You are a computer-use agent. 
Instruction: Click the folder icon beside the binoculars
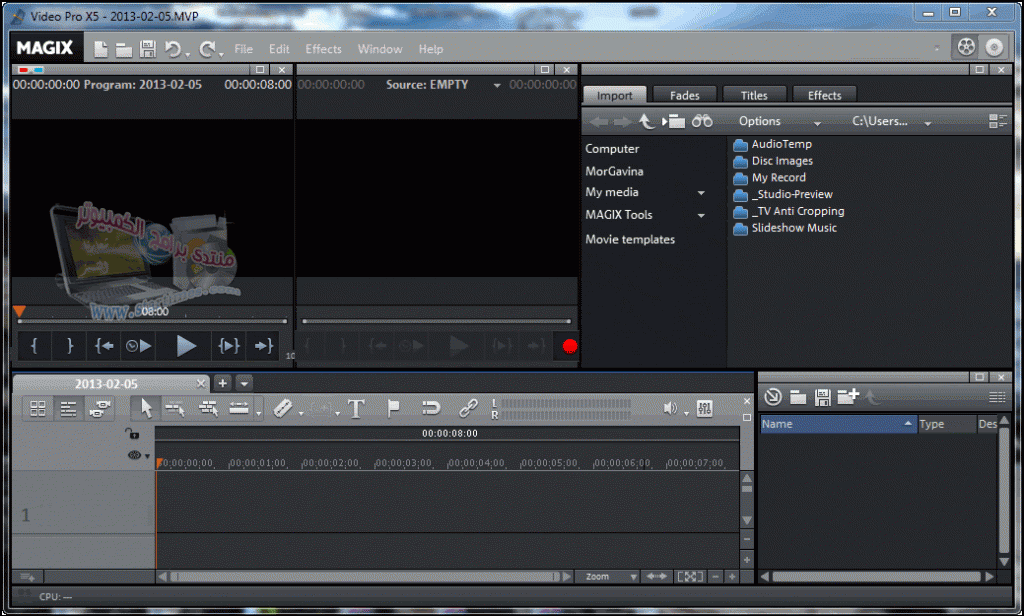(x=674, y=121)
